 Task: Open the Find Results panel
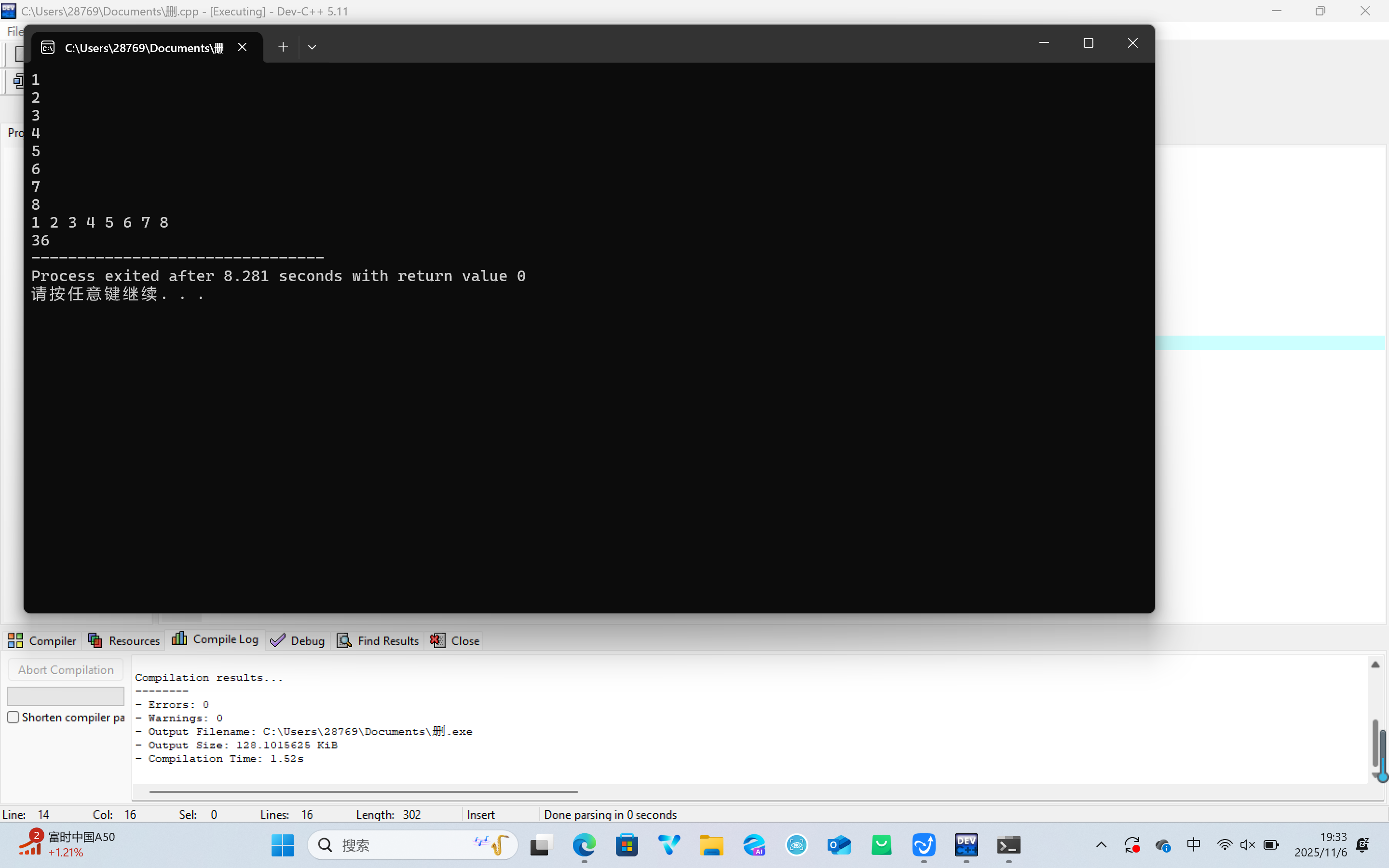pyautogui.click(x=378, y=641)
